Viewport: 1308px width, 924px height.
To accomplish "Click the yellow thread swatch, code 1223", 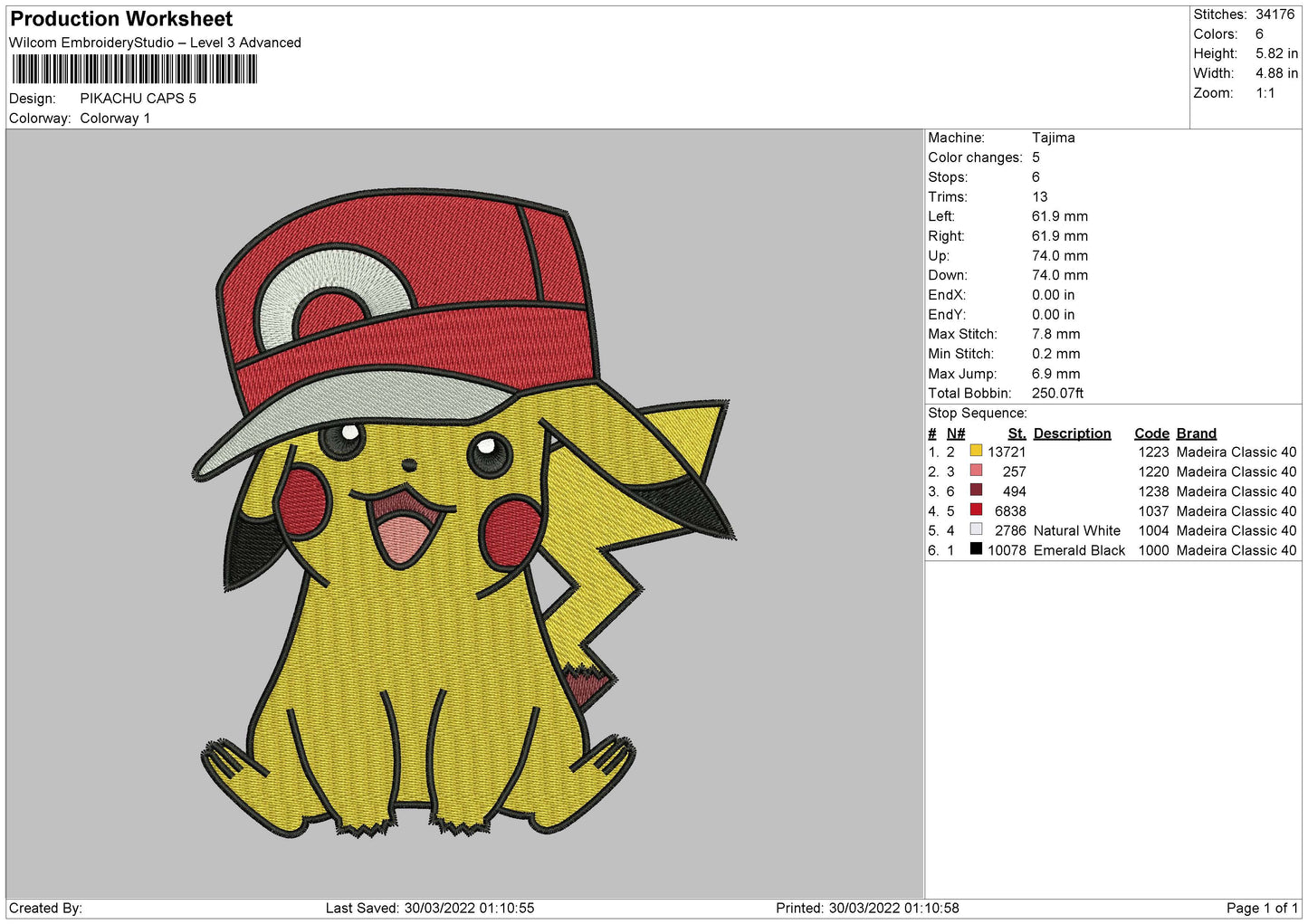I will (976, 451).
